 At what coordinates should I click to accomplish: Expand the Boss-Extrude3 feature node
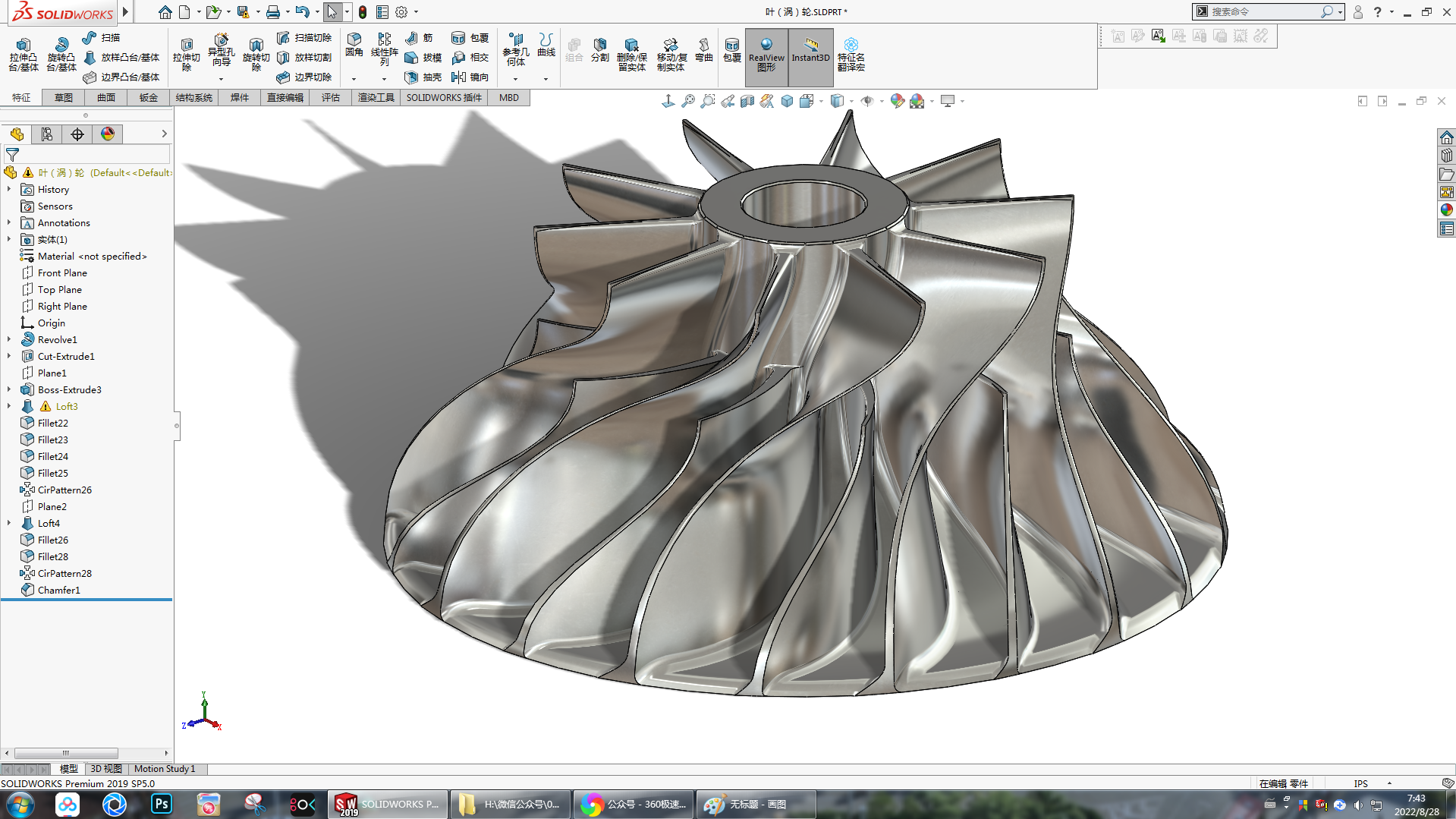point(9,389)
